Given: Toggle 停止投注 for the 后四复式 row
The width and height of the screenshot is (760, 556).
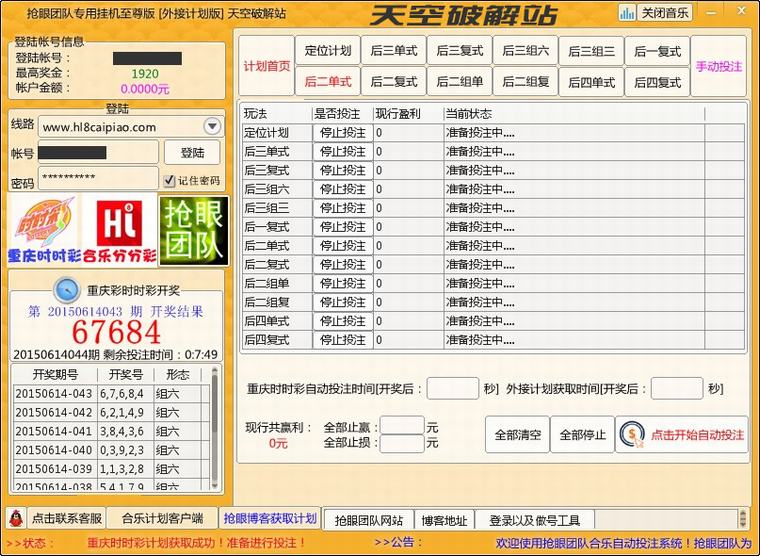Looking at the screenshot, I should (x=342, y=340).
